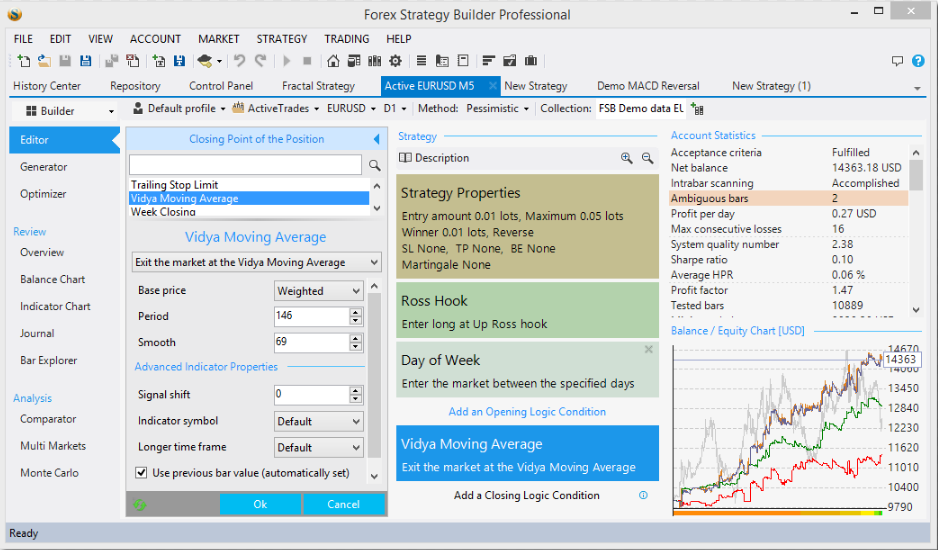The width and height of the screenshot is (938, 550).
Task: Click 'Add an Opening Logic Condition' link
Action: click(x=527, y=412)
